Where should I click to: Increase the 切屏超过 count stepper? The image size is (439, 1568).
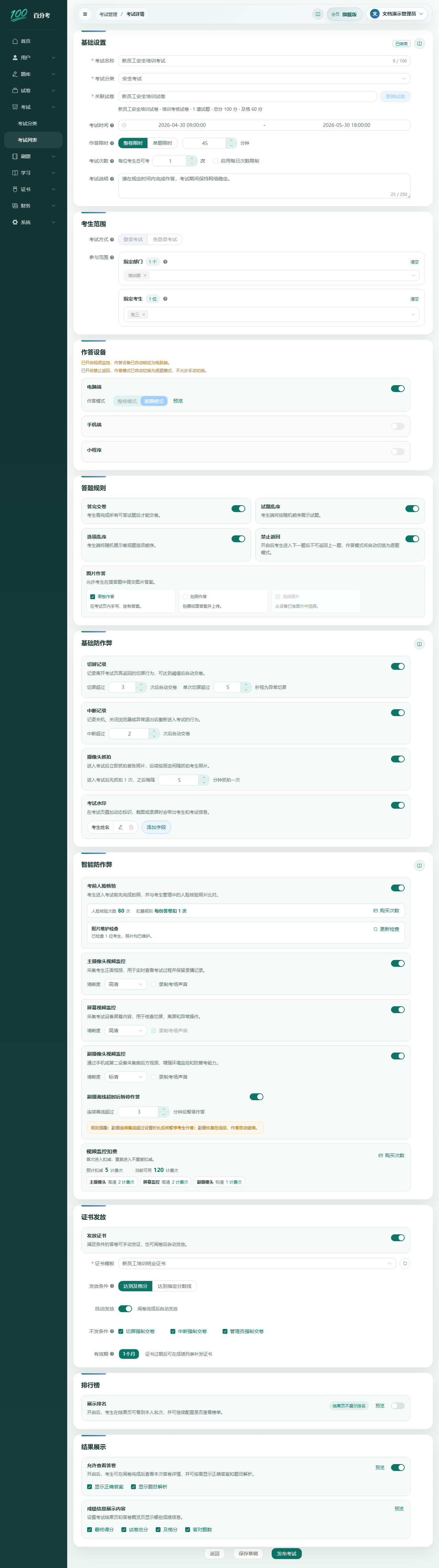[141, 684]
